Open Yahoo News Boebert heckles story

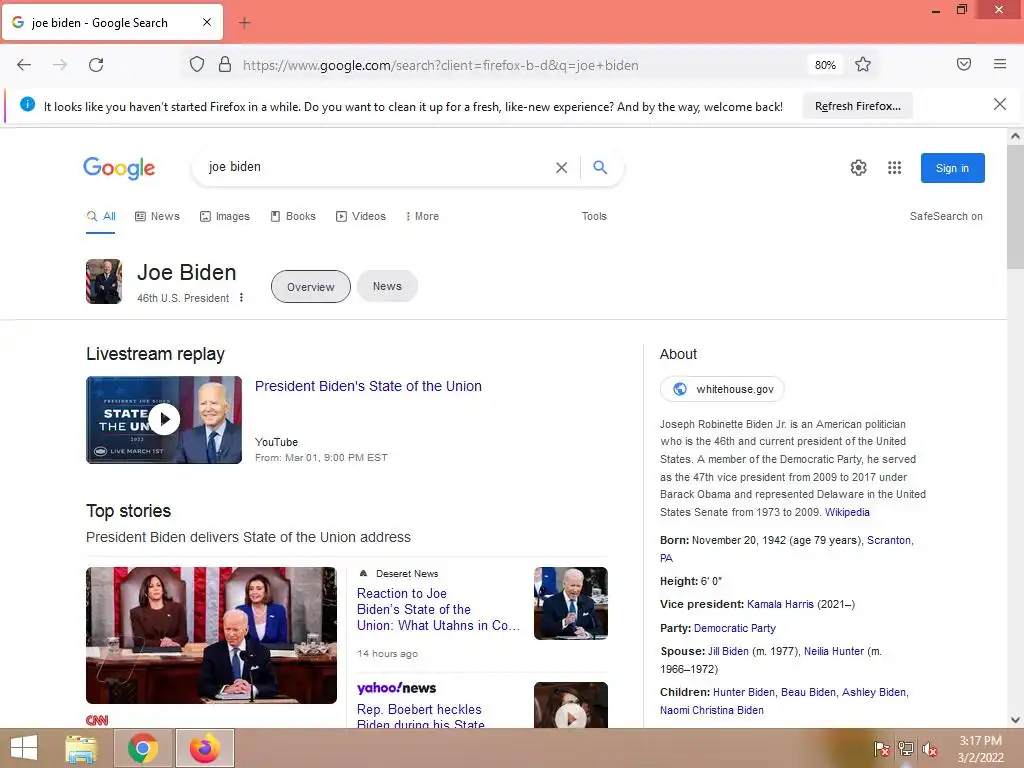(421, 716)
